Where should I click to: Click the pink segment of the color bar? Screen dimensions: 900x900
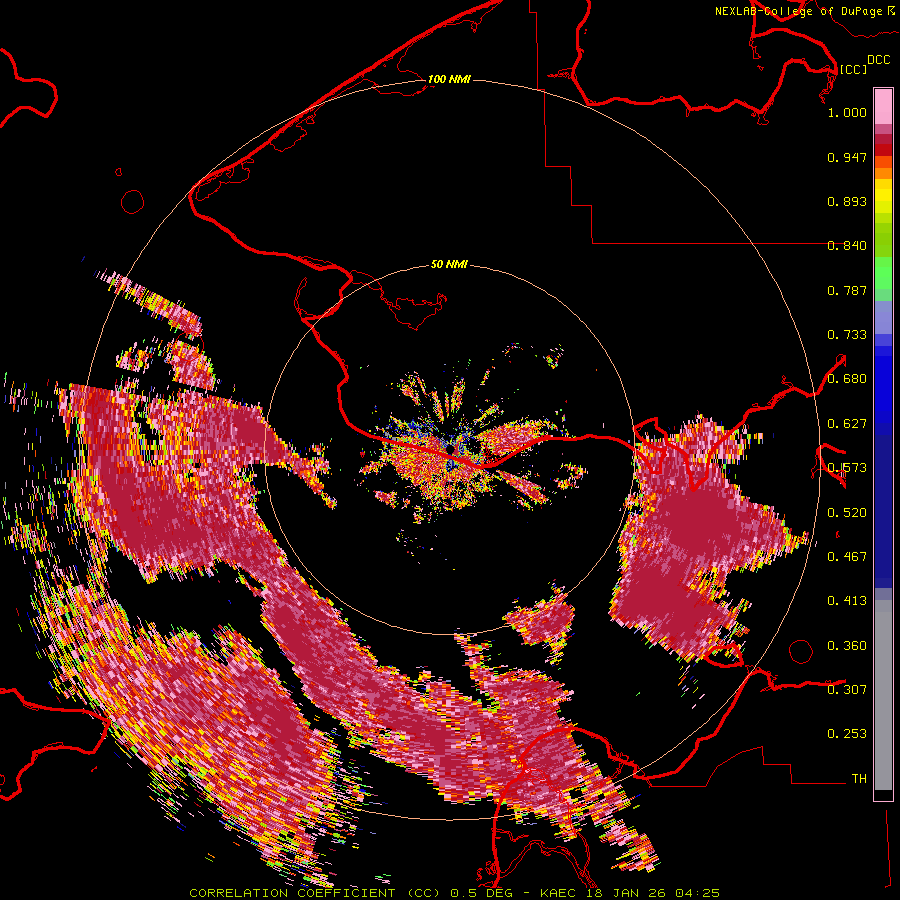point(883,107)
